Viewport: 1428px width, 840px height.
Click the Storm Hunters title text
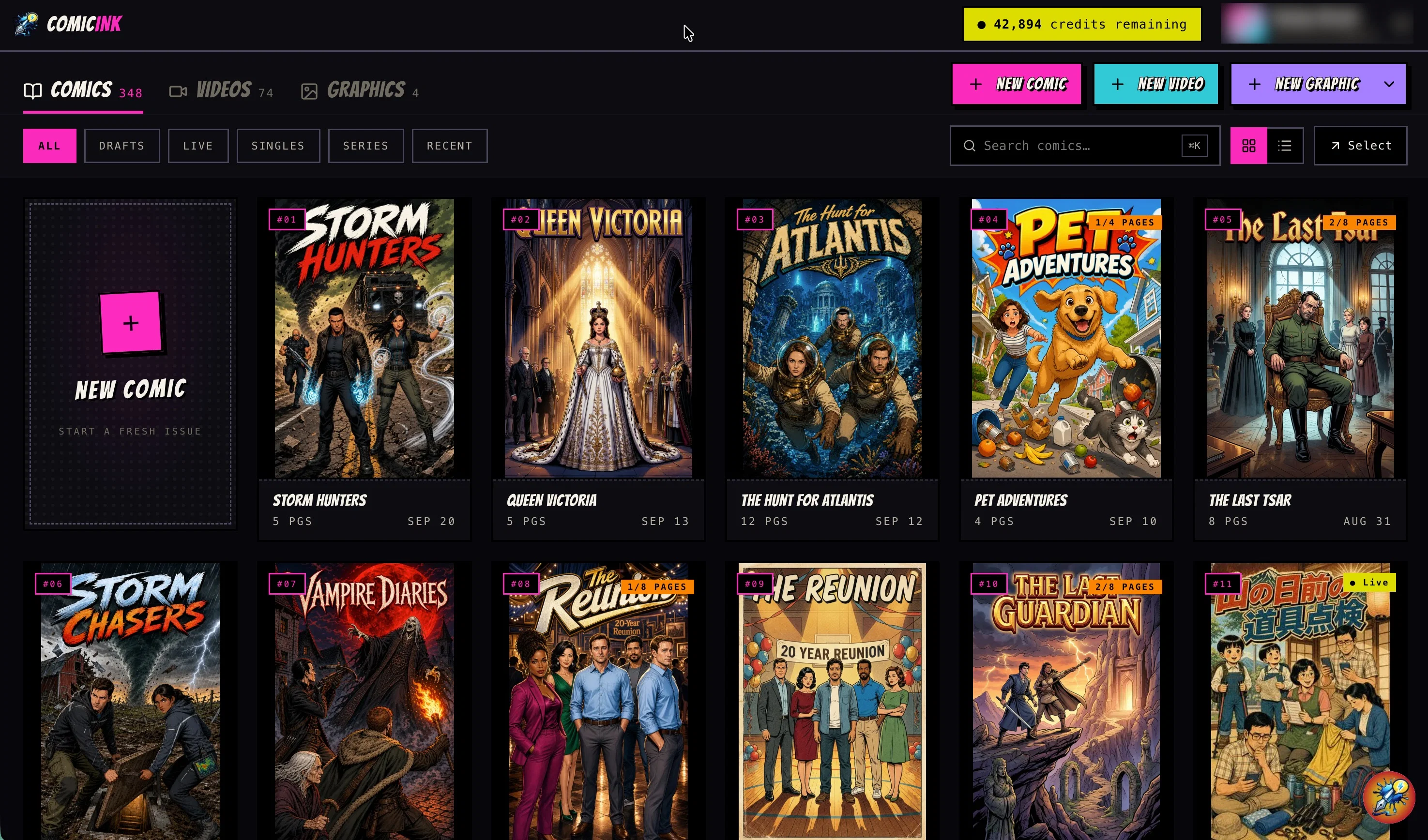(x=319, y=500)
